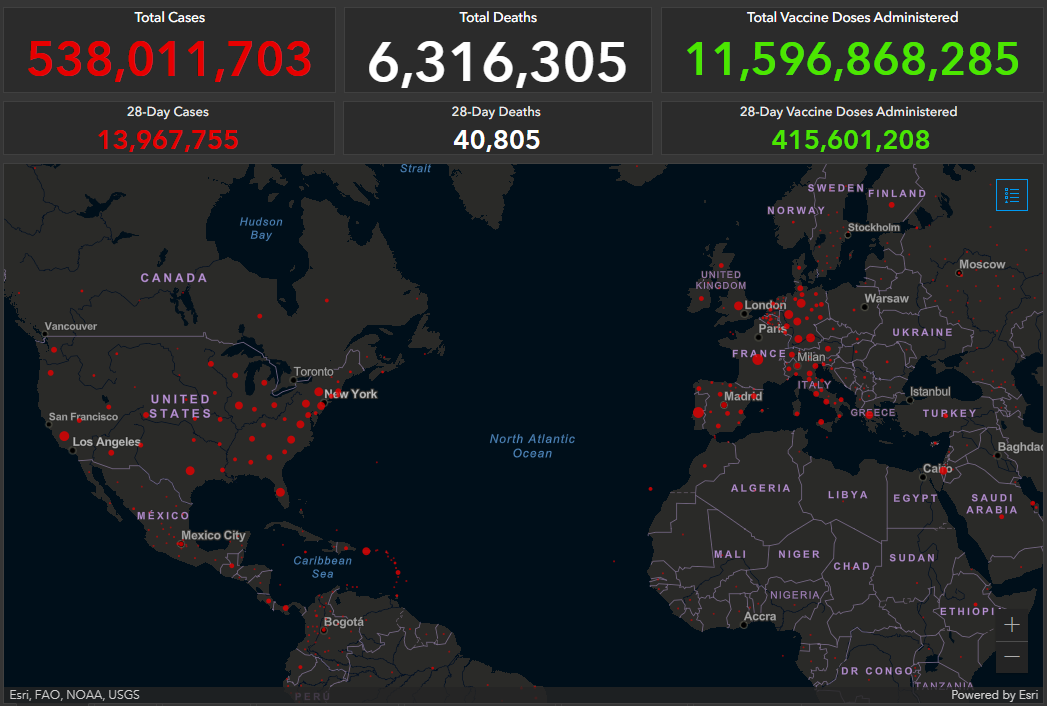Click the Los Angeles map label
The height and width of the screenshot is (706, 1047).
point(106,442)
